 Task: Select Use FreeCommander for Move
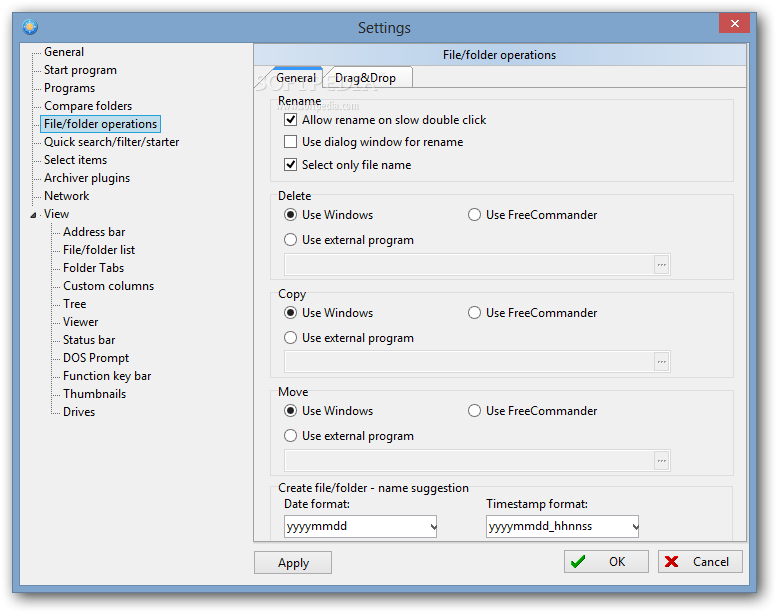coord(474,411)
